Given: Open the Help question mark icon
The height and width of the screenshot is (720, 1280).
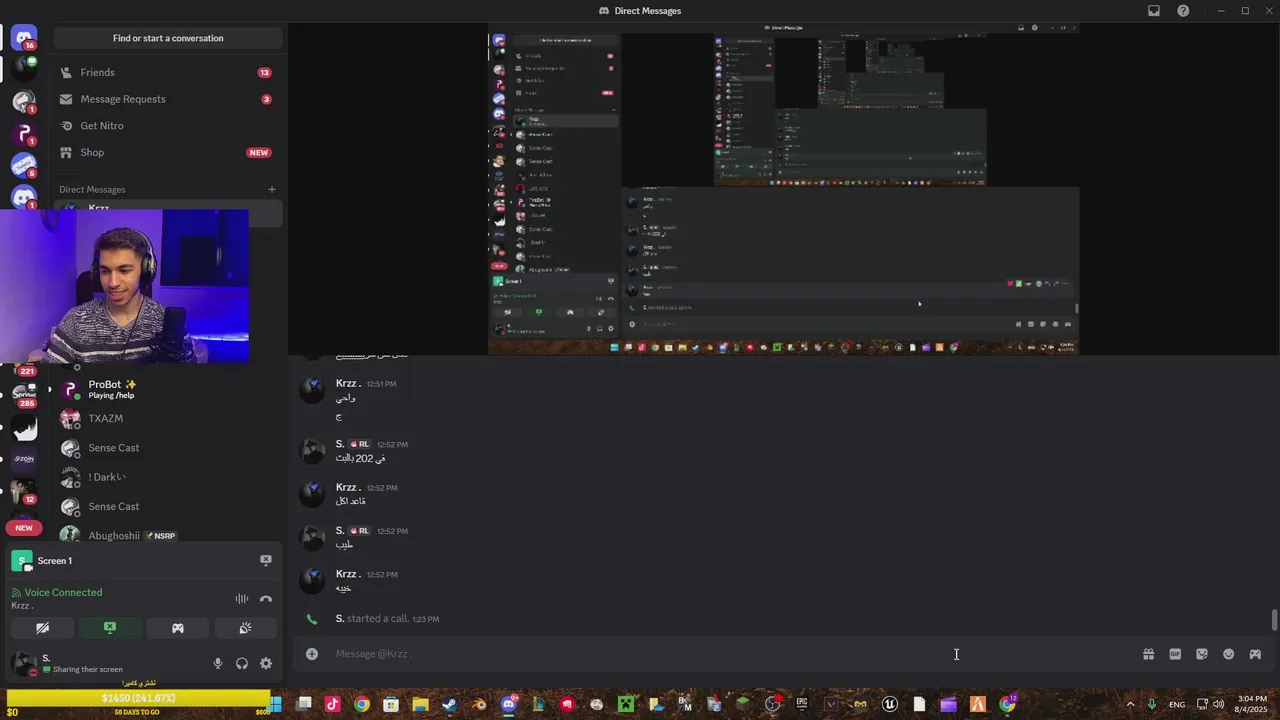Looking at the screenshot, I should 1184,11.
